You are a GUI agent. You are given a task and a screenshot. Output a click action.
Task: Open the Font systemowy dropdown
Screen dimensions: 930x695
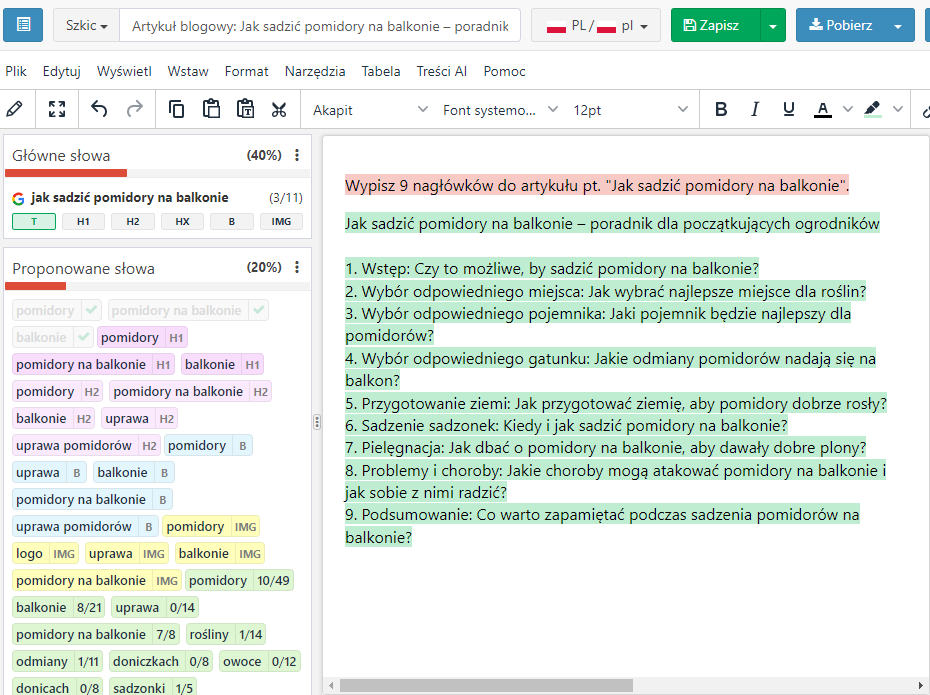tap(500, 110)
